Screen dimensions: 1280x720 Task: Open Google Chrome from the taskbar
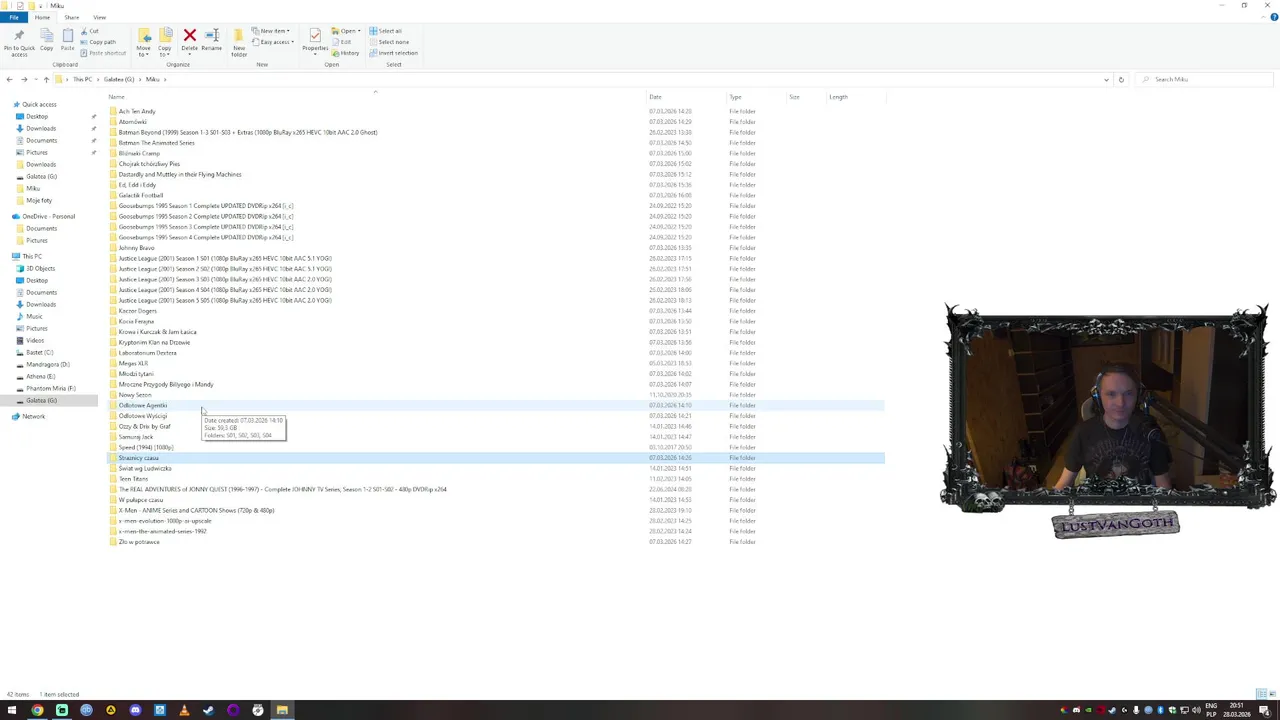tap(37, 710)
